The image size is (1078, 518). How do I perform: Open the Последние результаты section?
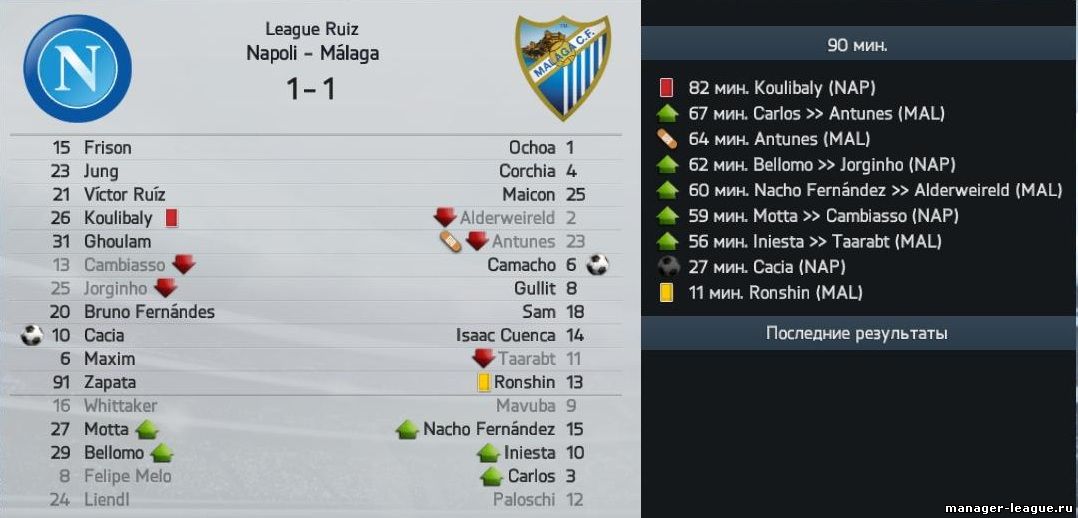(858, 334)
